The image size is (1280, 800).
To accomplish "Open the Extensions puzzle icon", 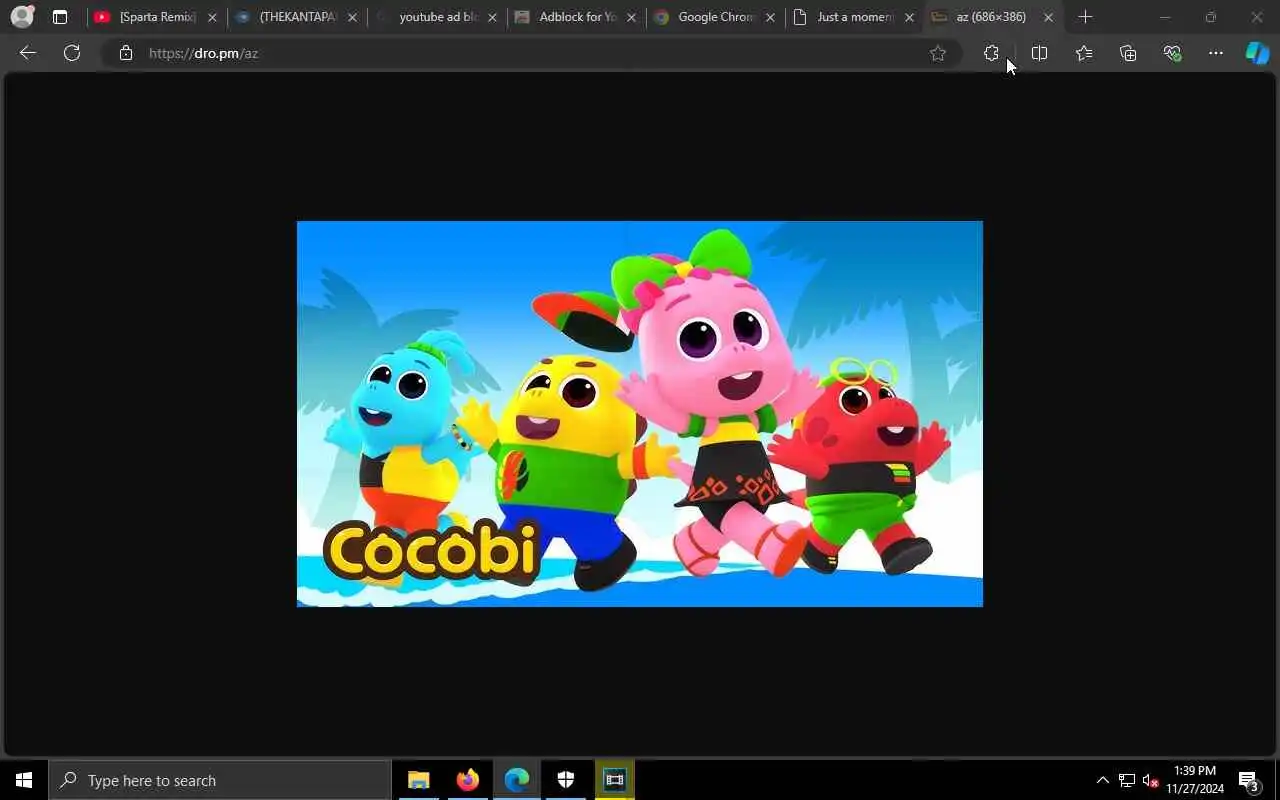I will coord(991,53).
